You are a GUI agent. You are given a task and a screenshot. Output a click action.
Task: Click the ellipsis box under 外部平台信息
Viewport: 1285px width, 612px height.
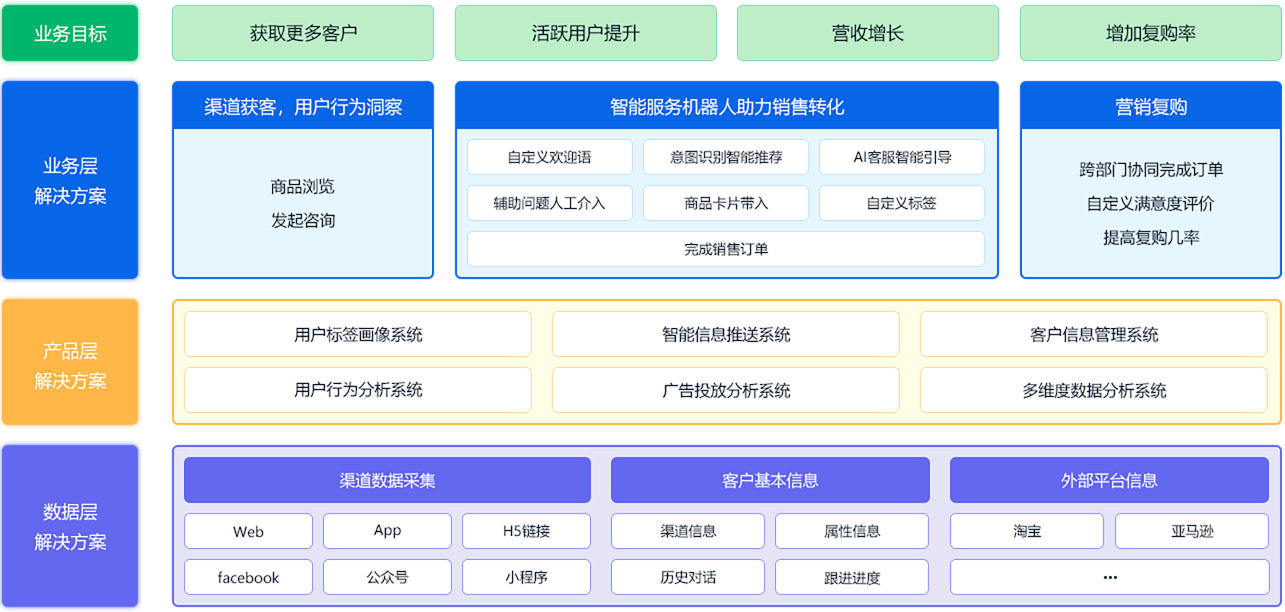[1109, 577]
